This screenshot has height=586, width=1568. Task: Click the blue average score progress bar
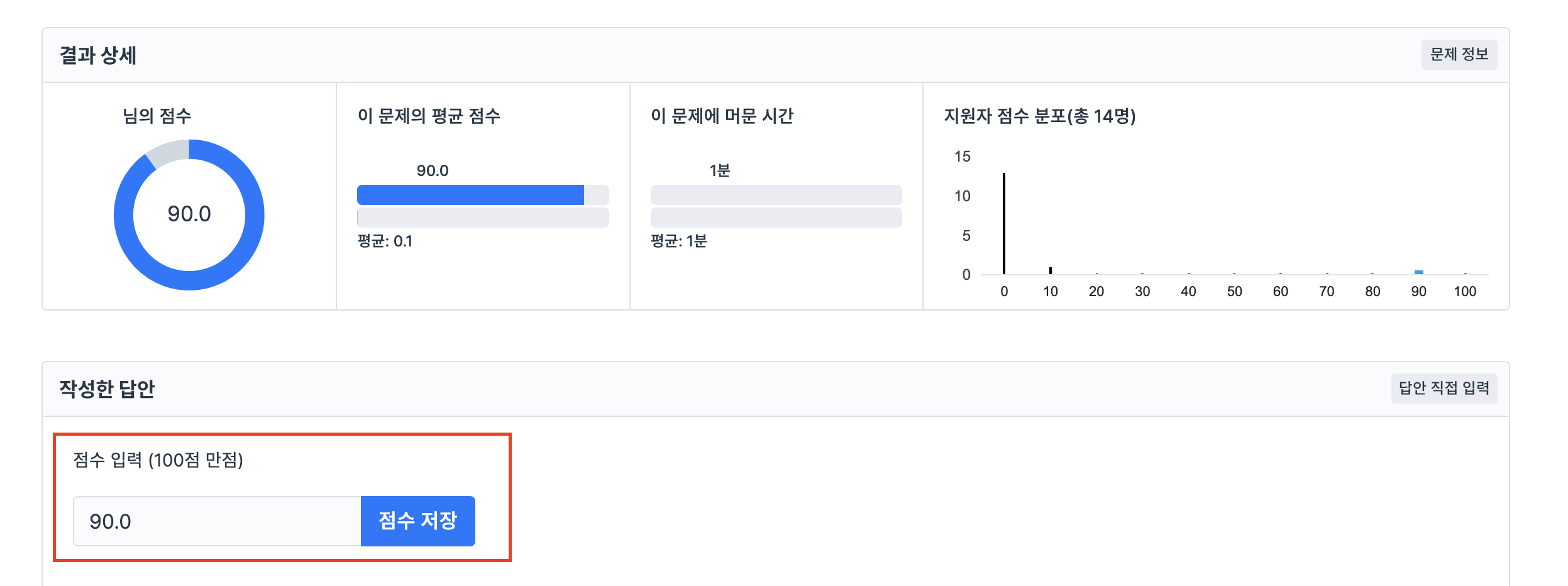click(x=470, y=195)
